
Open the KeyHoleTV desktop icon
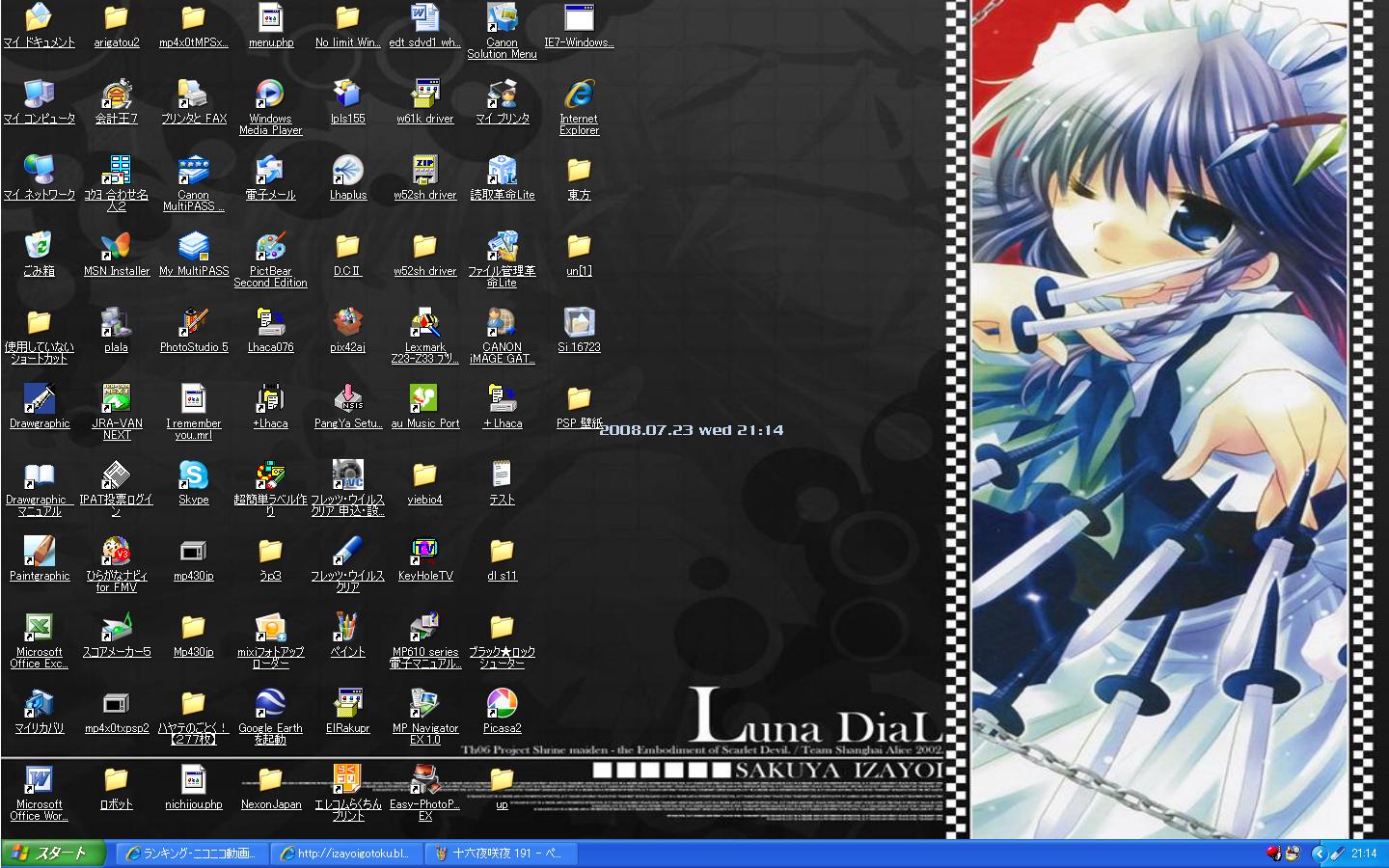(424, 551)
